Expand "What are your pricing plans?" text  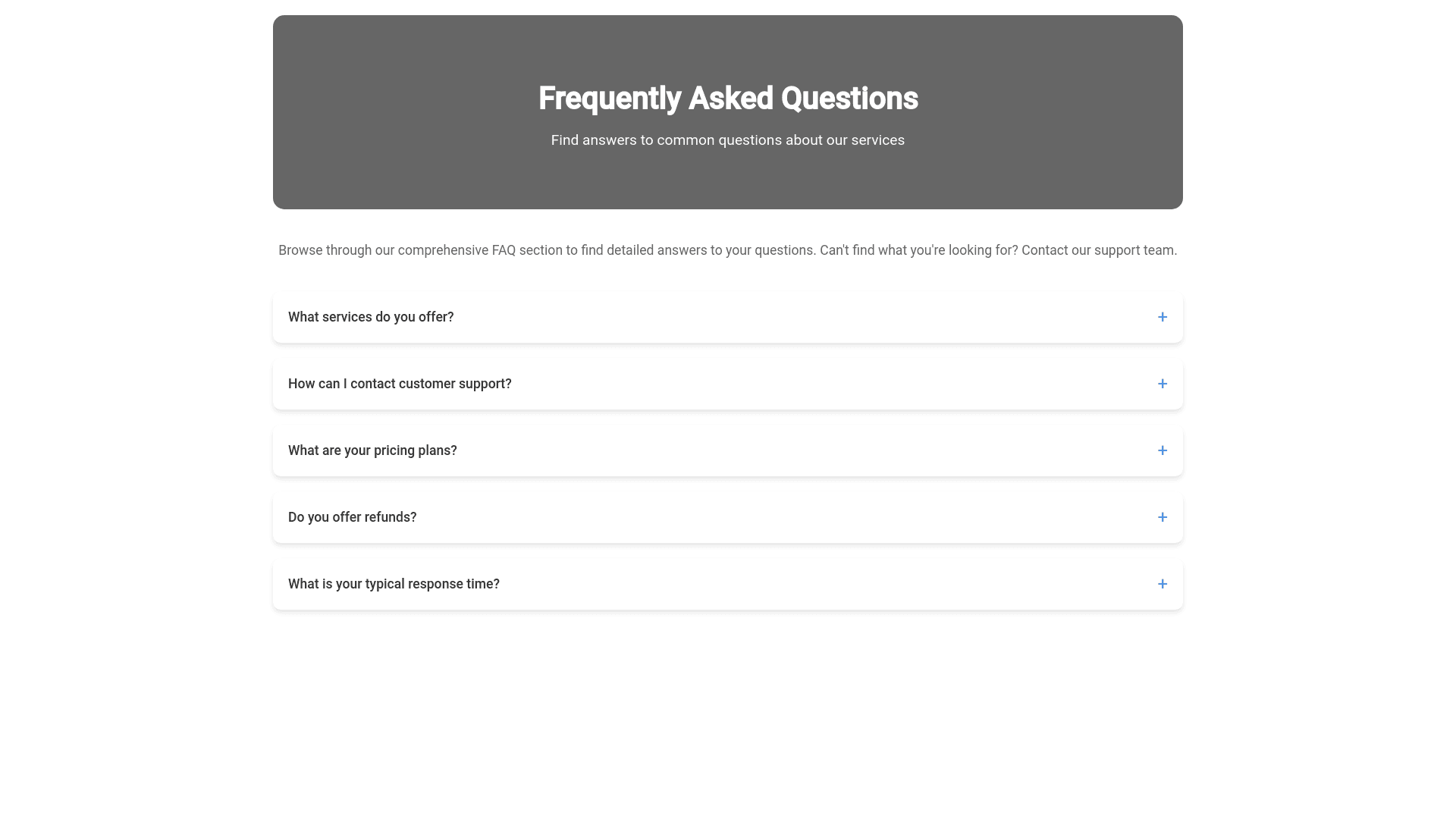pyautogui.click(x=372, y=450)
